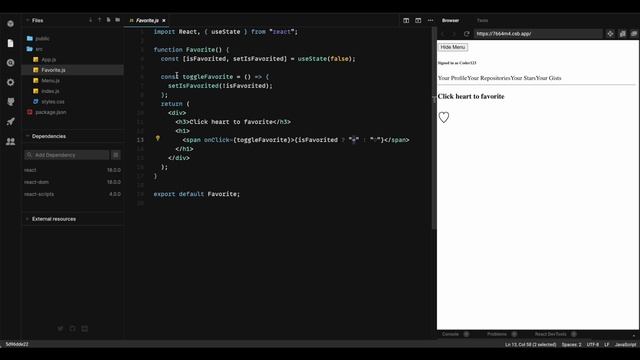
Task: Click the upload files icon in Files header
Action: coord(100,20)
